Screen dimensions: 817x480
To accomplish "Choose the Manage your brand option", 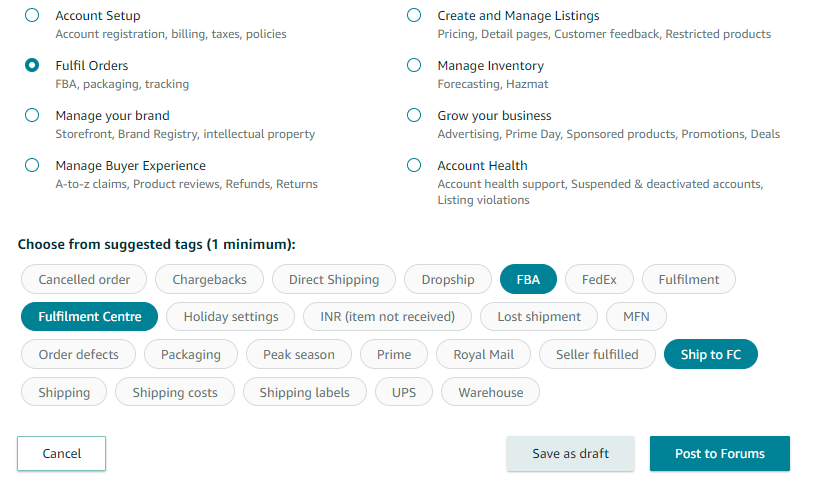I will coord(32,115).
